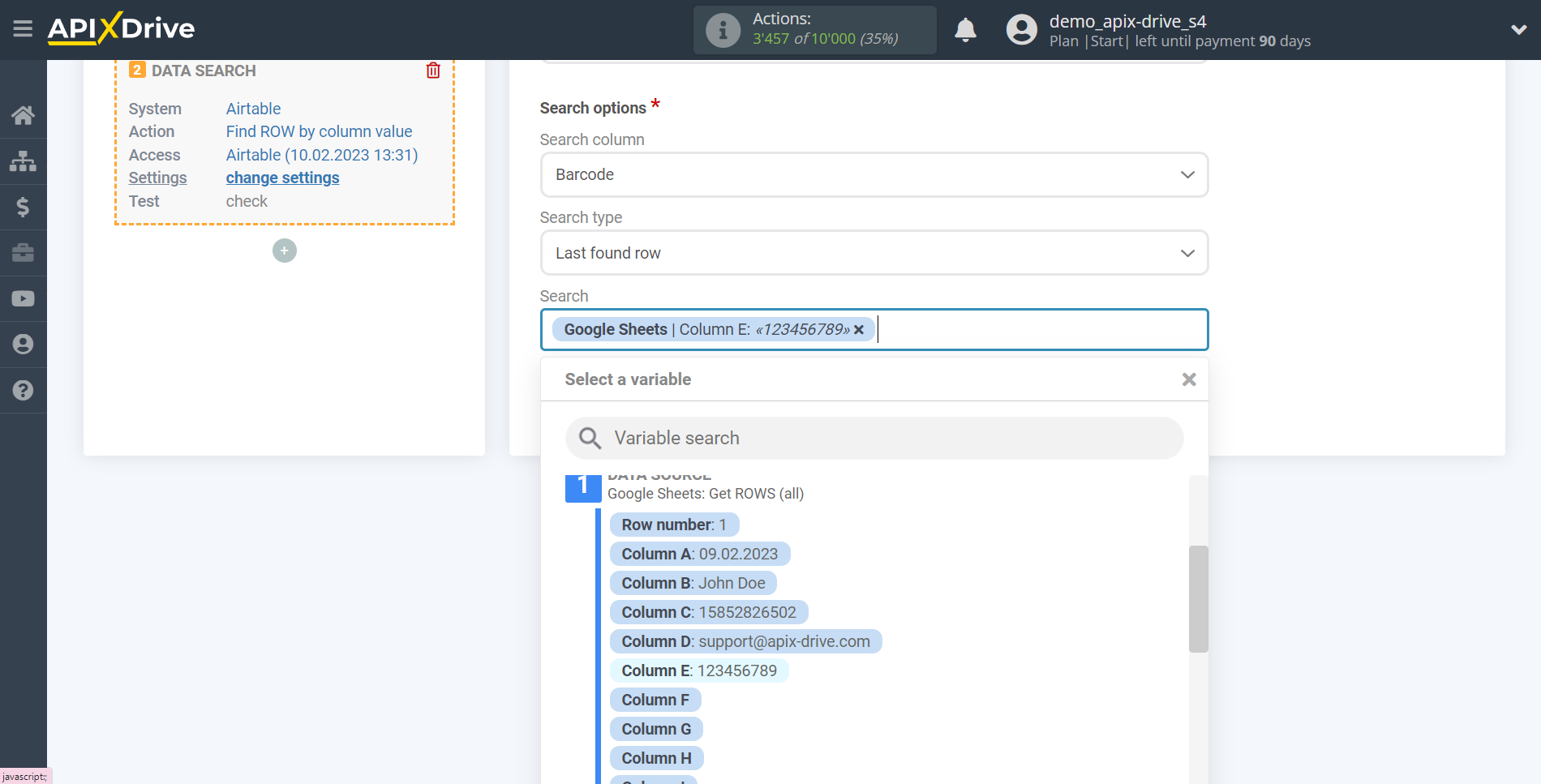Select Column B: John Doe variable

tap(693, 583)
